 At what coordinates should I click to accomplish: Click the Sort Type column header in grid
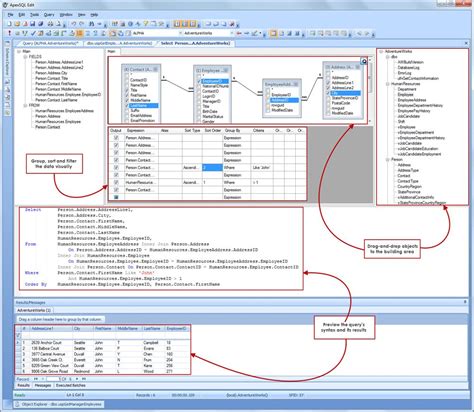click(192, 130)
